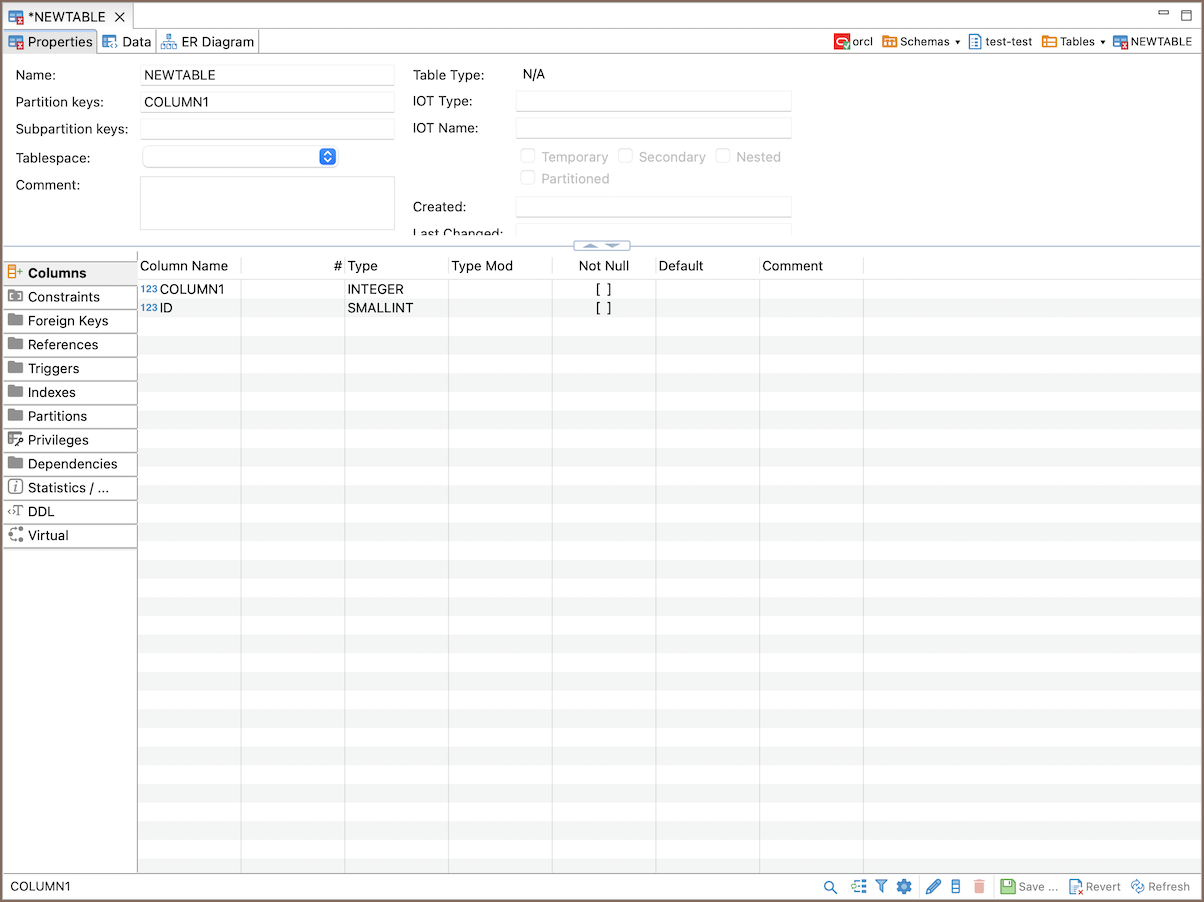Click the Partition keys input field
This screenshot has height=902, width=1204.
[x=267, y=102]
